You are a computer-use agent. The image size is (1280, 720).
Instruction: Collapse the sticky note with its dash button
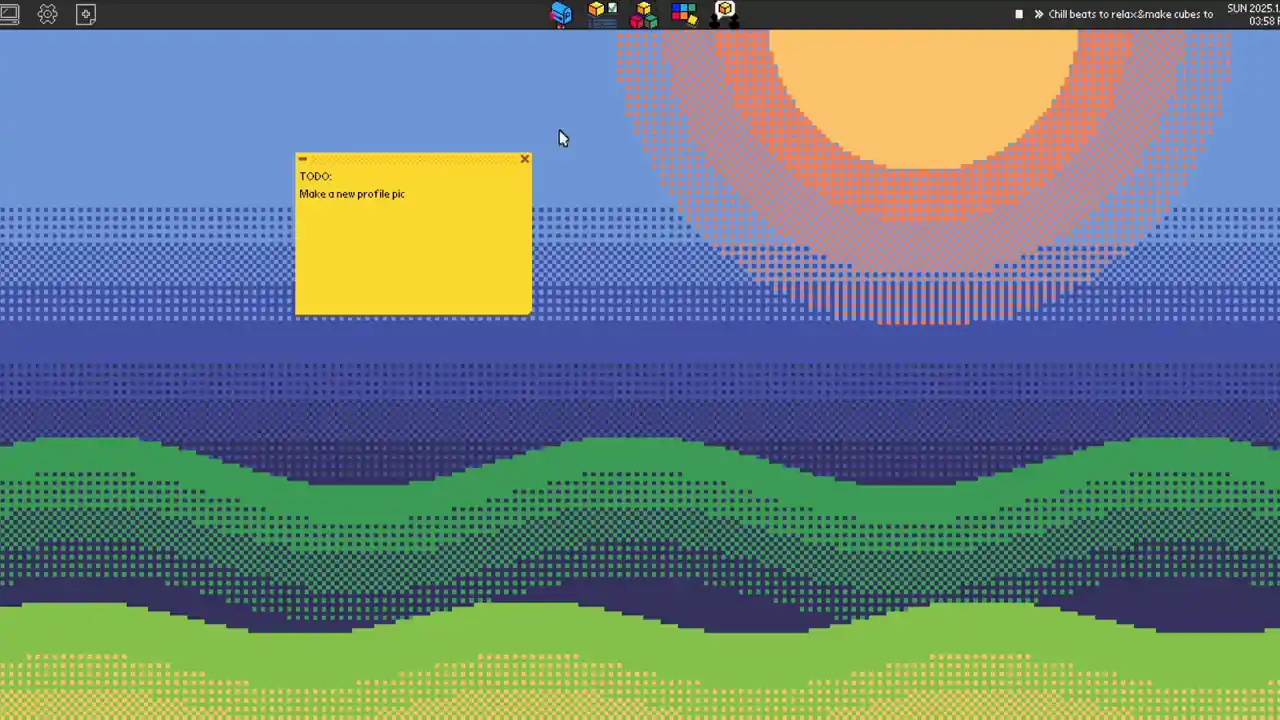[302, 159]
